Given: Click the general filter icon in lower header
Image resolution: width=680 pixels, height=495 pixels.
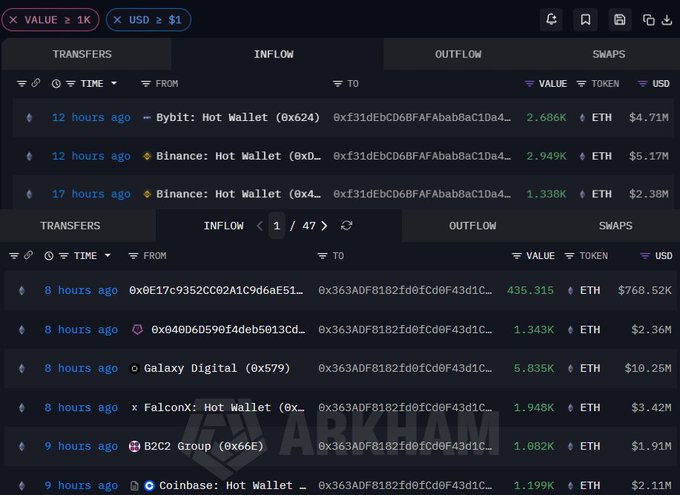Looking at the screenshot, I should click(14, 256).
